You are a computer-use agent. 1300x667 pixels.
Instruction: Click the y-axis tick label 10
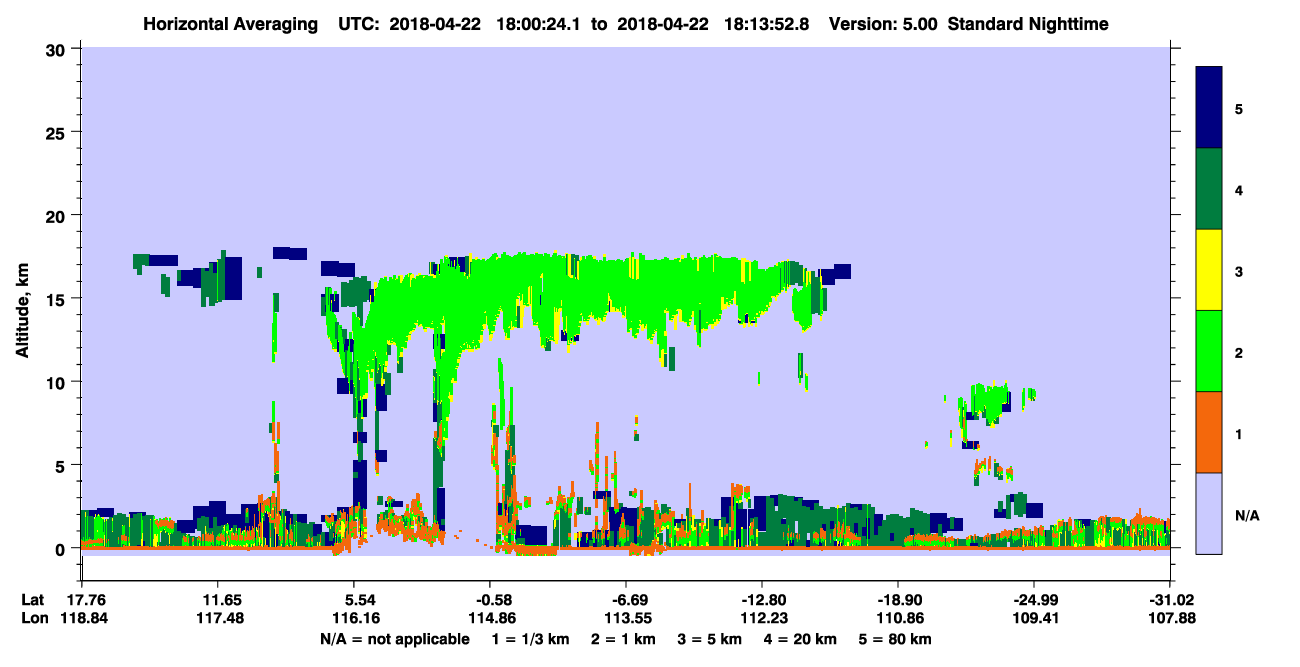(x=58, y=382)
